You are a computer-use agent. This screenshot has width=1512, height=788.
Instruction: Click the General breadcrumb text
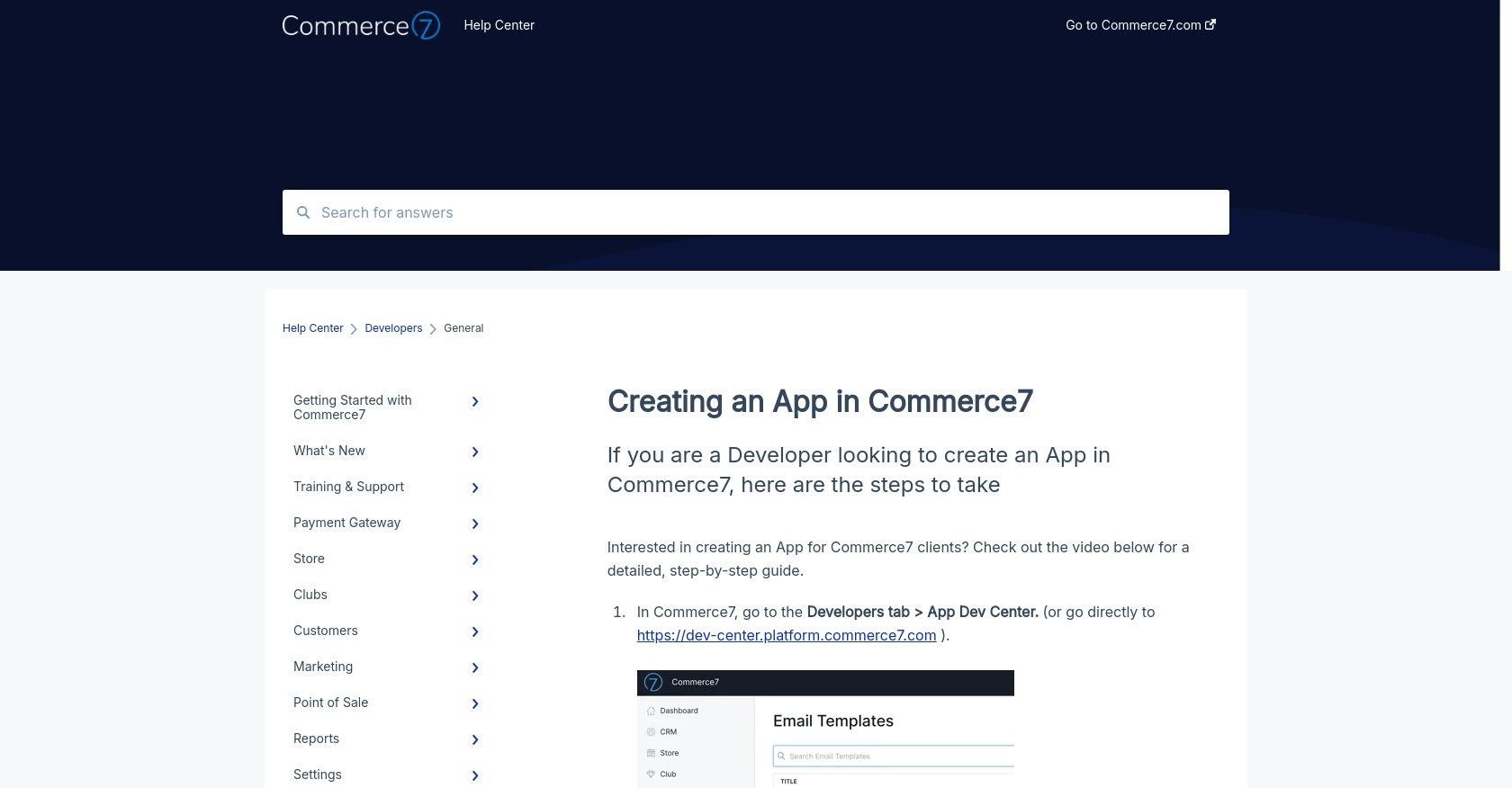pyautogui.click(x=463, y=328)
